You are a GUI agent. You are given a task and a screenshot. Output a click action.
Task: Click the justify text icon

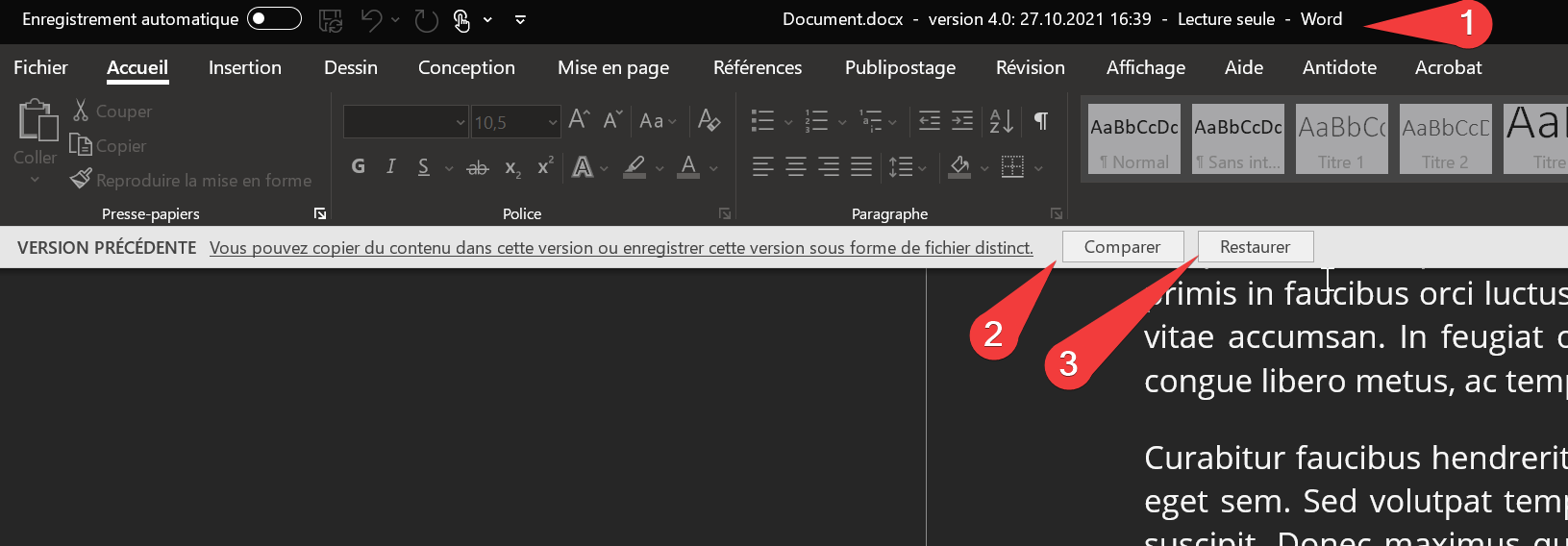click(861, 167)
